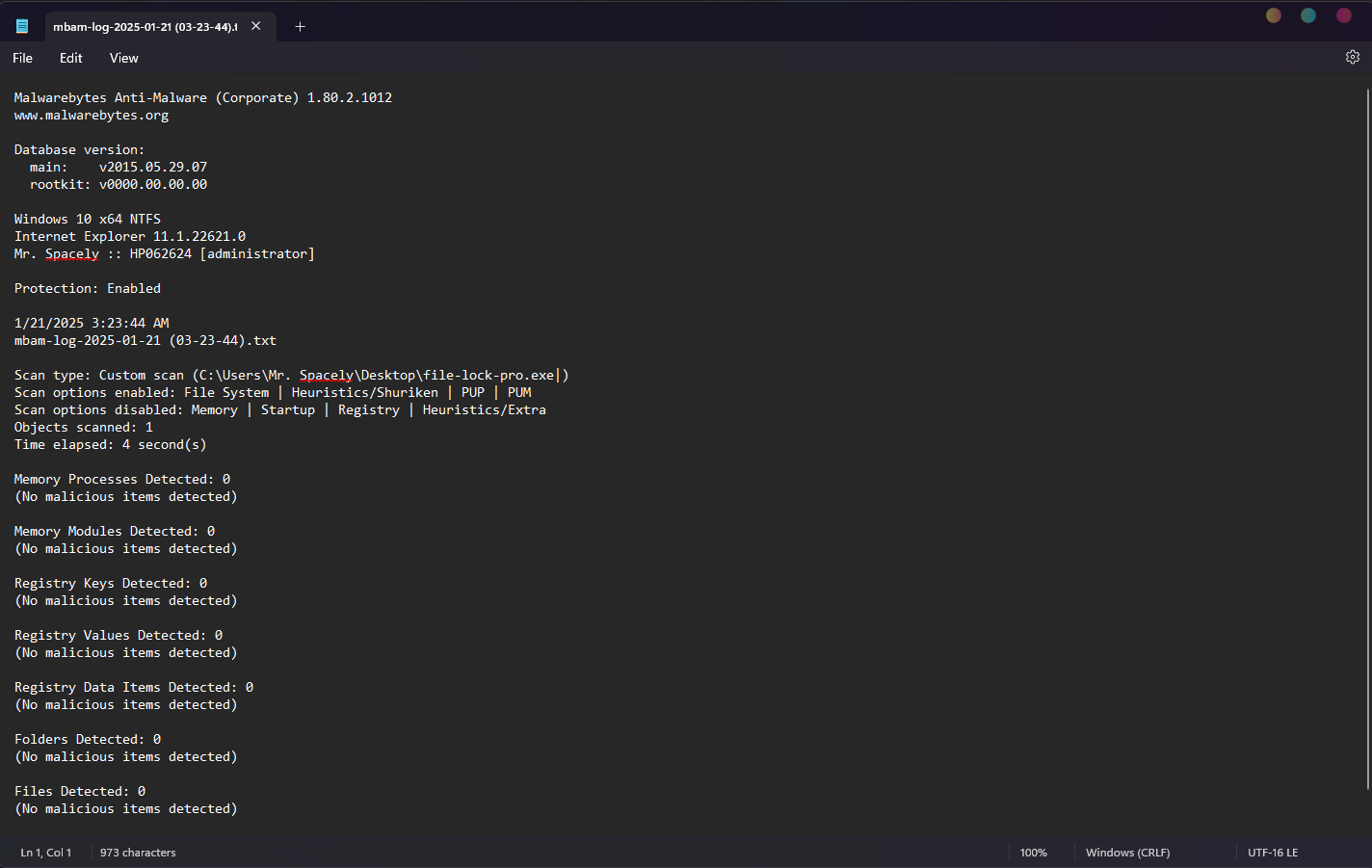Click the www.malwarebytes.org text

coord(92,116)
